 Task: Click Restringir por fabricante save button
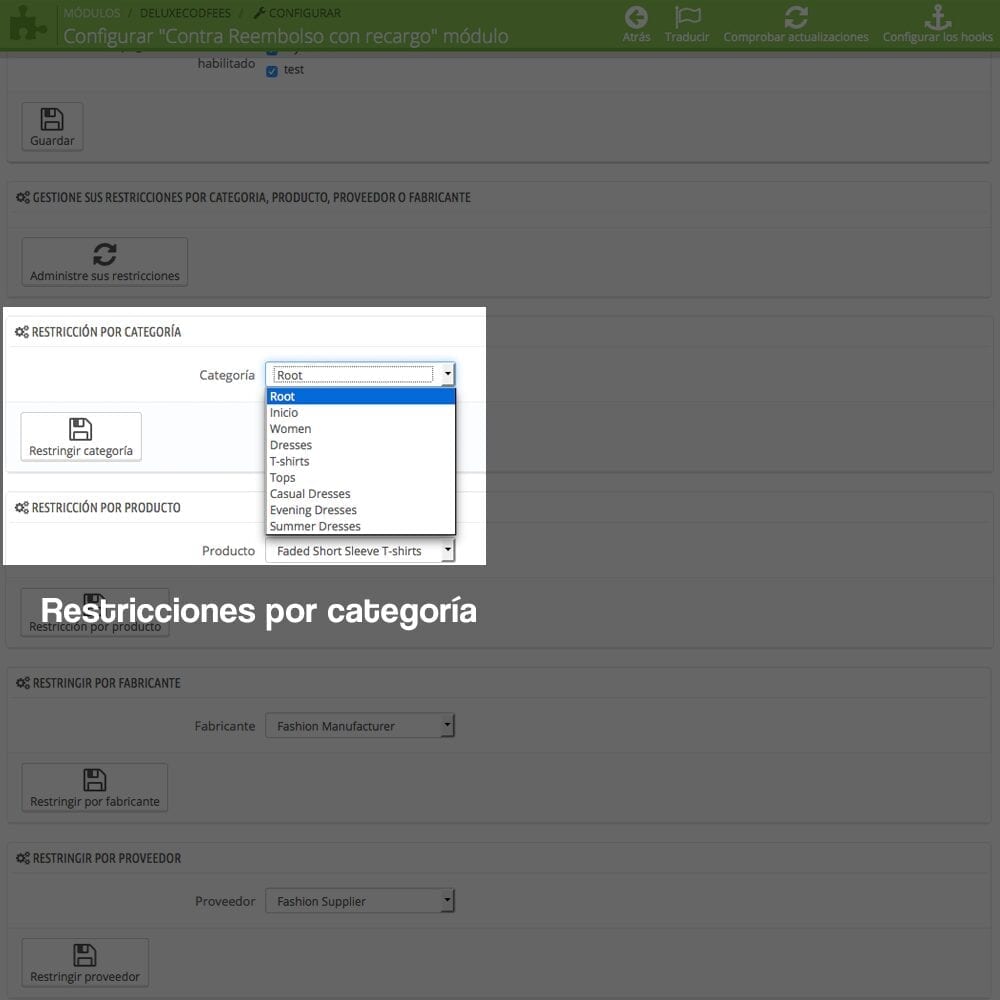tap(95, 788)
